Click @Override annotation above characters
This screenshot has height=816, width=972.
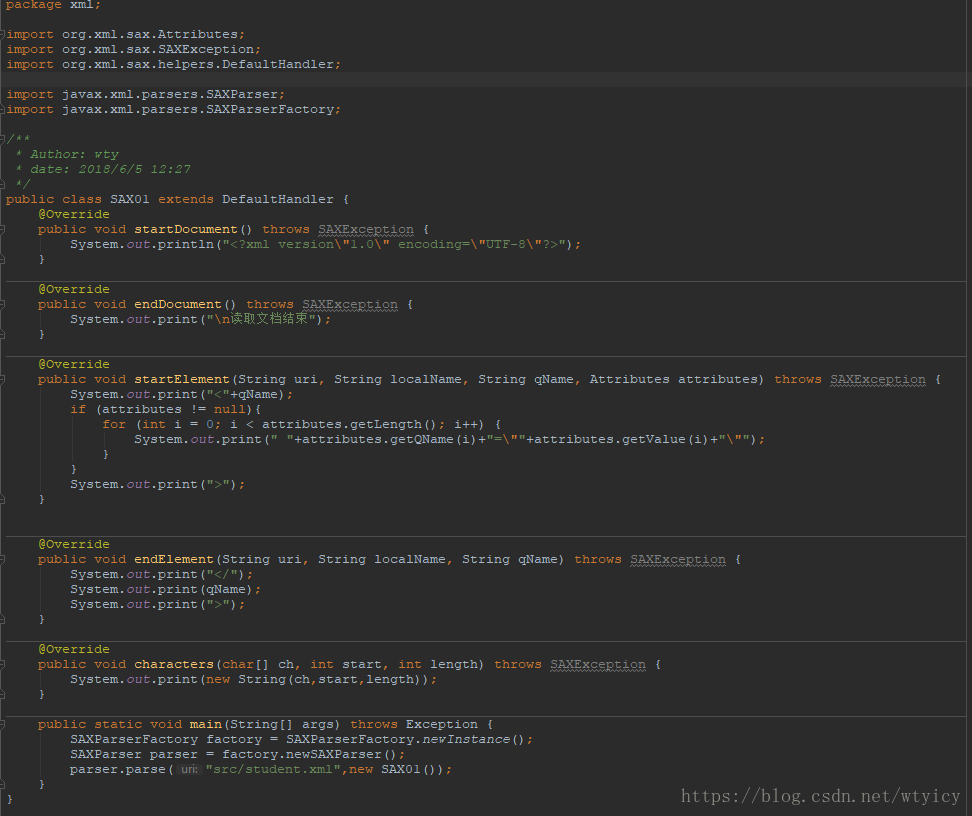coord(74,649)
